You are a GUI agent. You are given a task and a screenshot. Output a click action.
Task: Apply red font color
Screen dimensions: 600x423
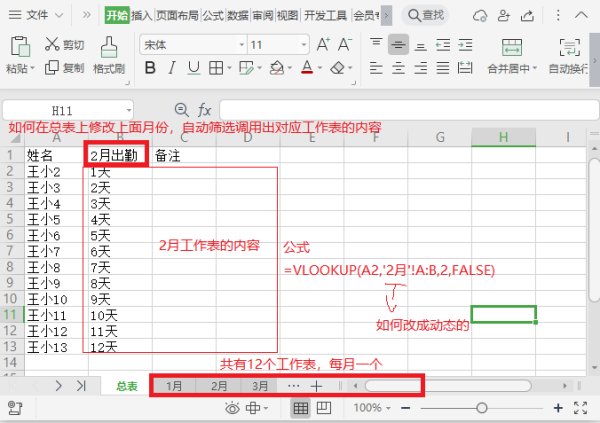(307, 68)
